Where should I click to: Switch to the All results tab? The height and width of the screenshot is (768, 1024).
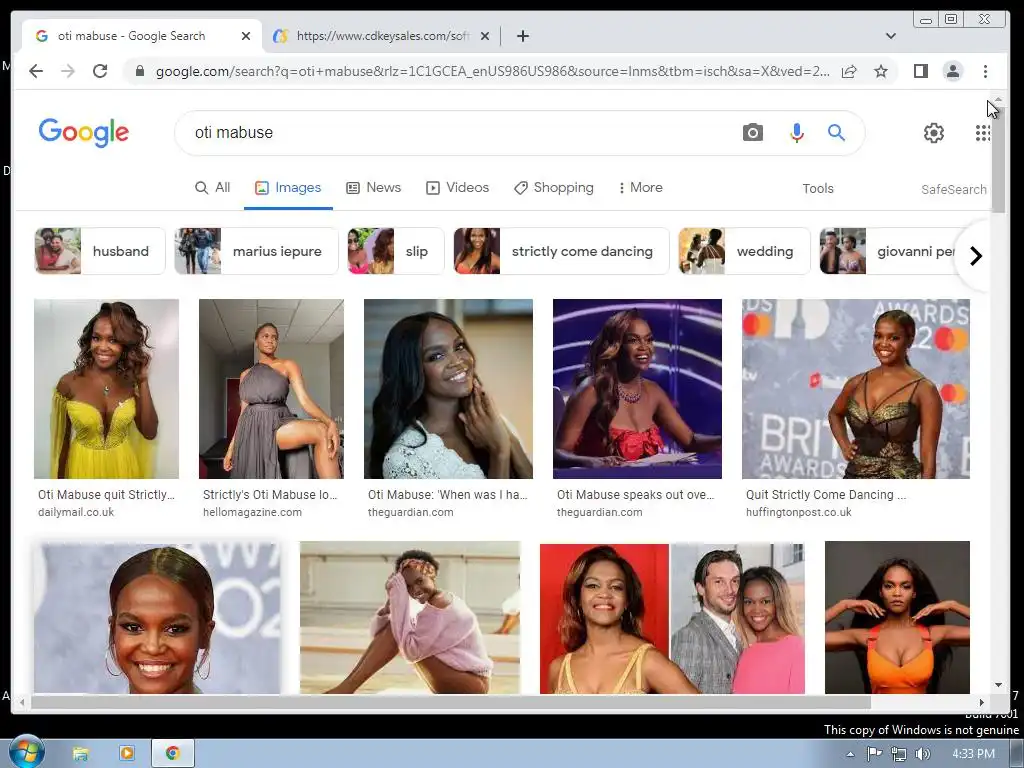[213, 188]
